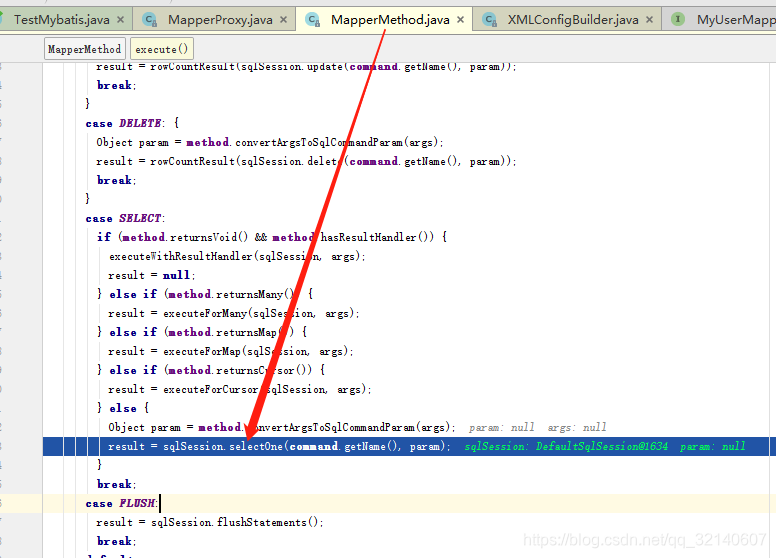
Task: Click the MapperMethod.java class file icon
Action: pyautogui.click(x=312, y=20)
